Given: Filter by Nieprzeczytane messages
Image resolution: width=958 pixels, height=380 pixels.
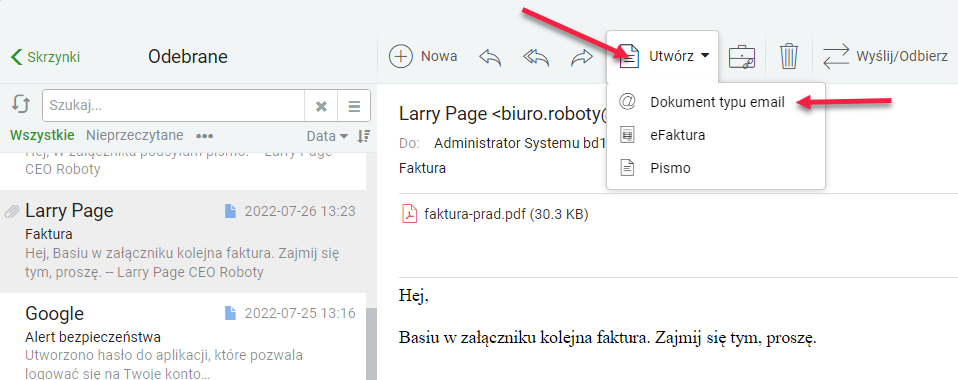Looking at the screenshot, I should [134, 135].
